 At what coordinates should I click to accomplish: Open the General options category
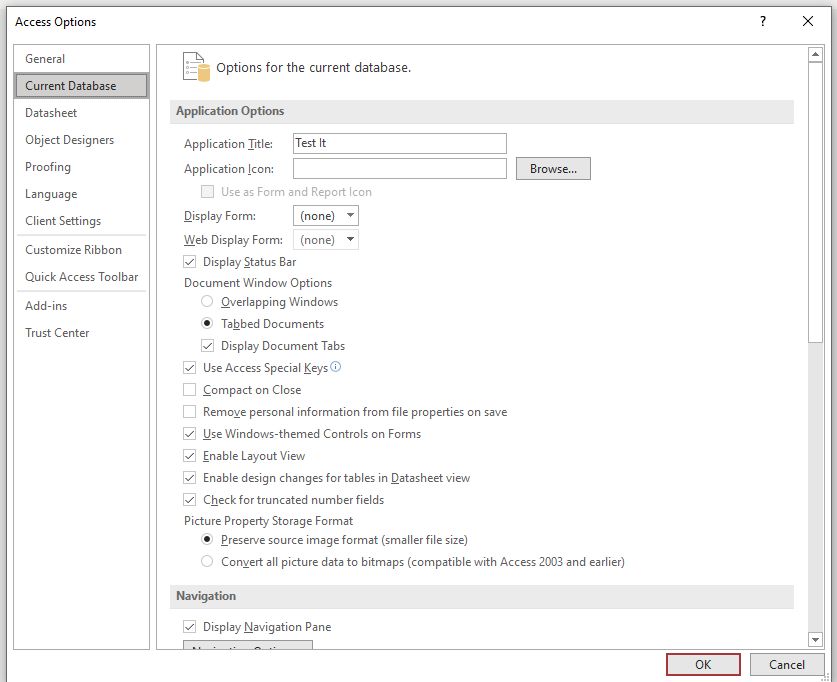pyautogui.click(x=81, y=59)
